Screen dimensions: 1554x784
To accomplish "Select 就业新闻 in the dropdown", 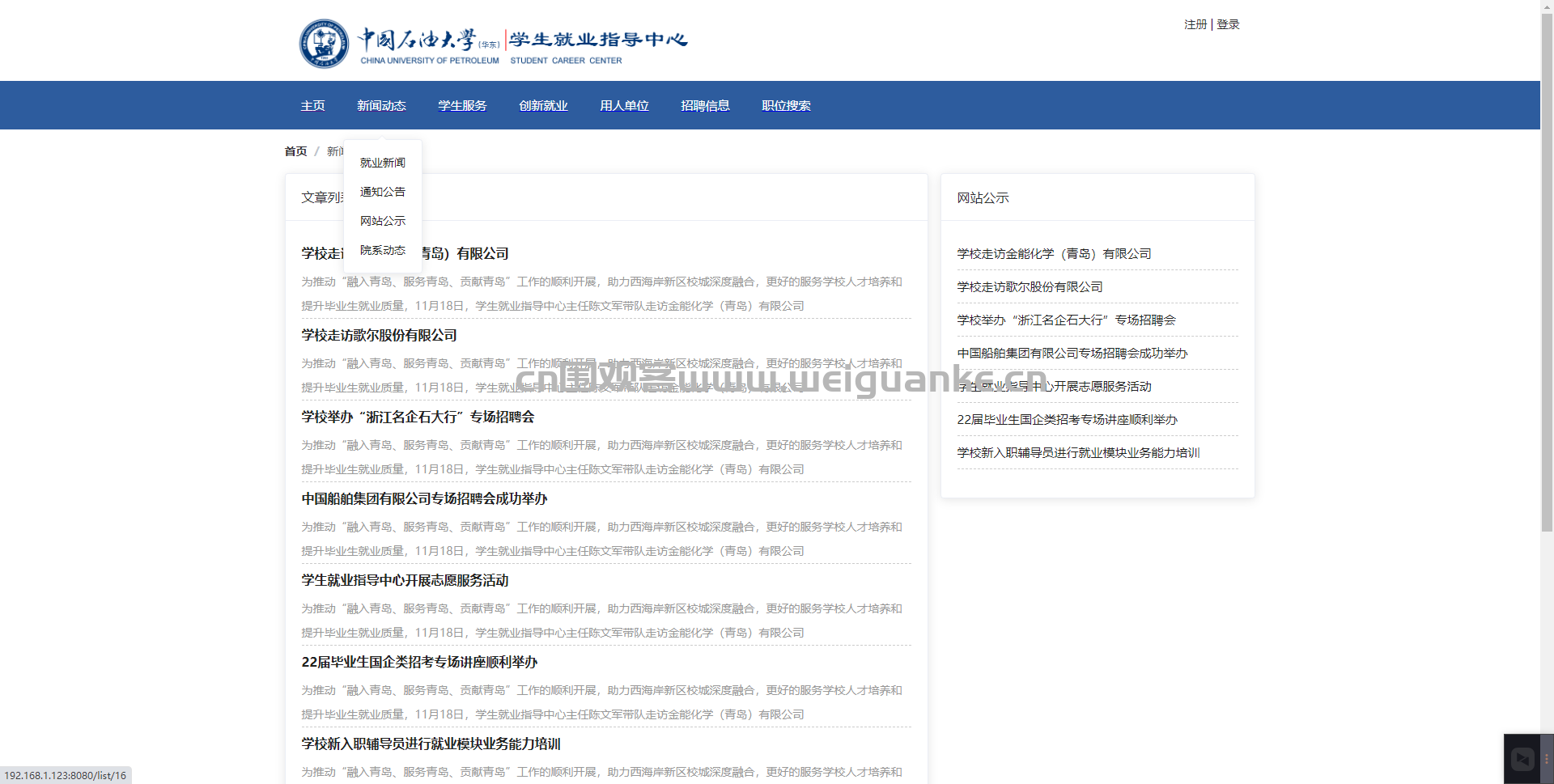I will tap(383, 163).
